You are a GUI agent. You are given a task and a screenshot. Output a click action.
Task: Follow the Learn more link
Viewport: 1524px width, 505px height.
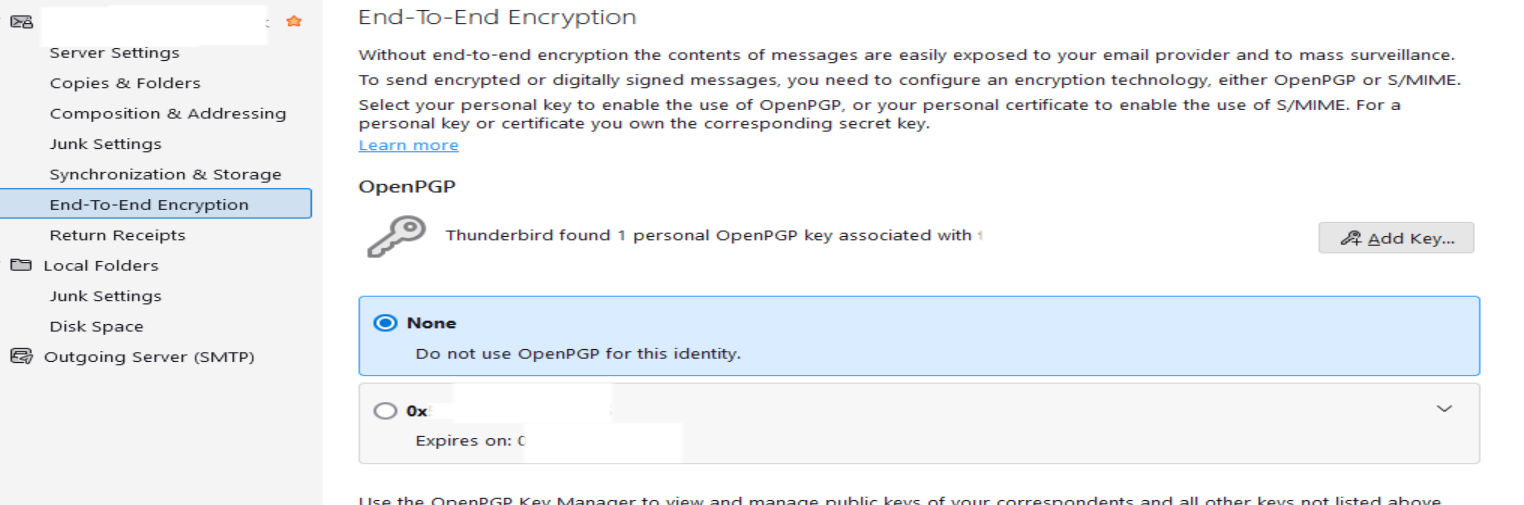pyautogui.click(x=408, y=146)
